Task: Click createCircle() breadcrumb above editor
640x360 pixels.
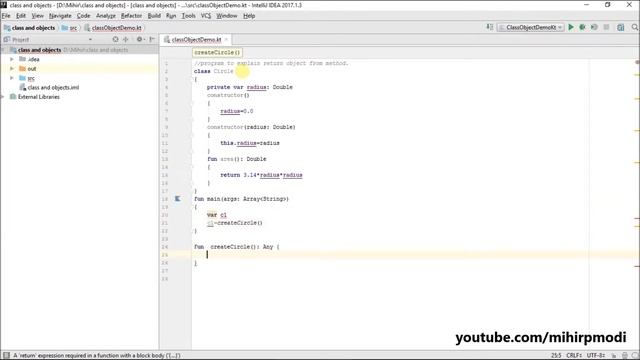Action: click(x=217, y=52)
